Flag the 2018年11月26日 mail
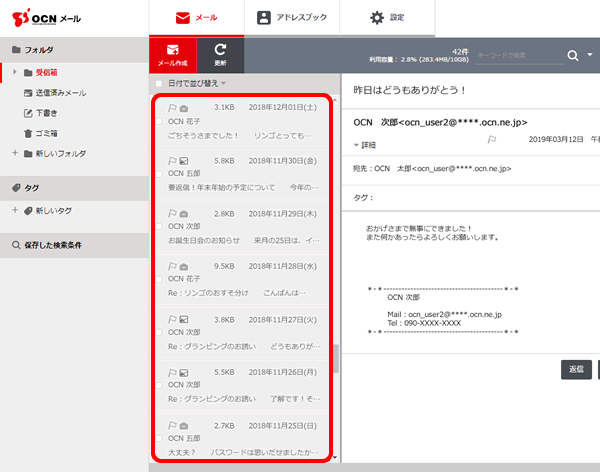This screenshot has width=600, height=472. (172, 372)
